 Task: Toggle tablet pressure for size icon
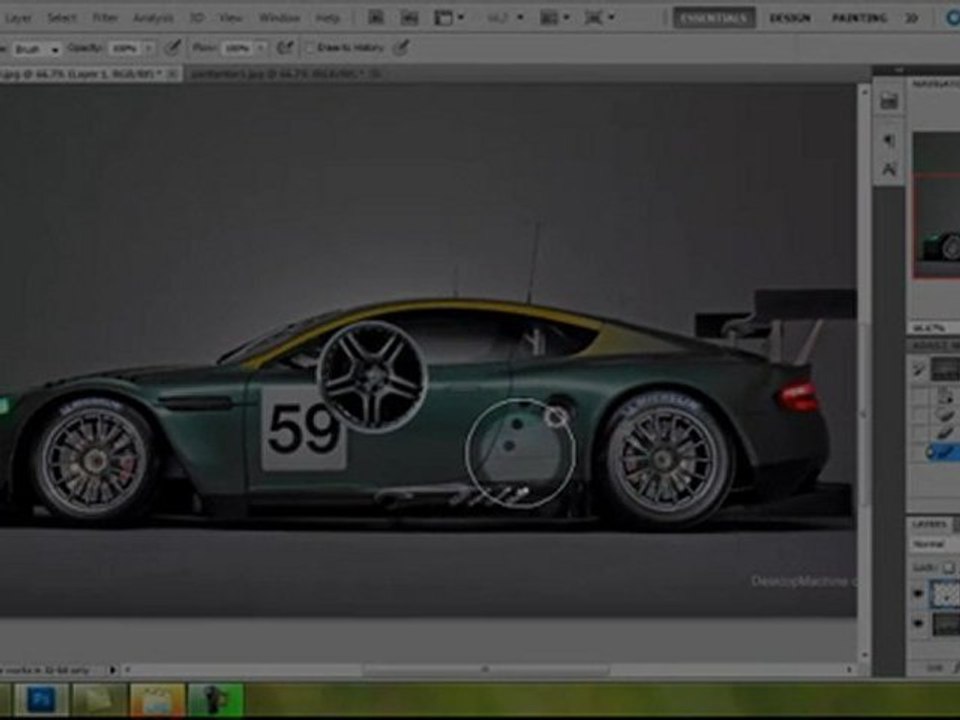[401, 47]
